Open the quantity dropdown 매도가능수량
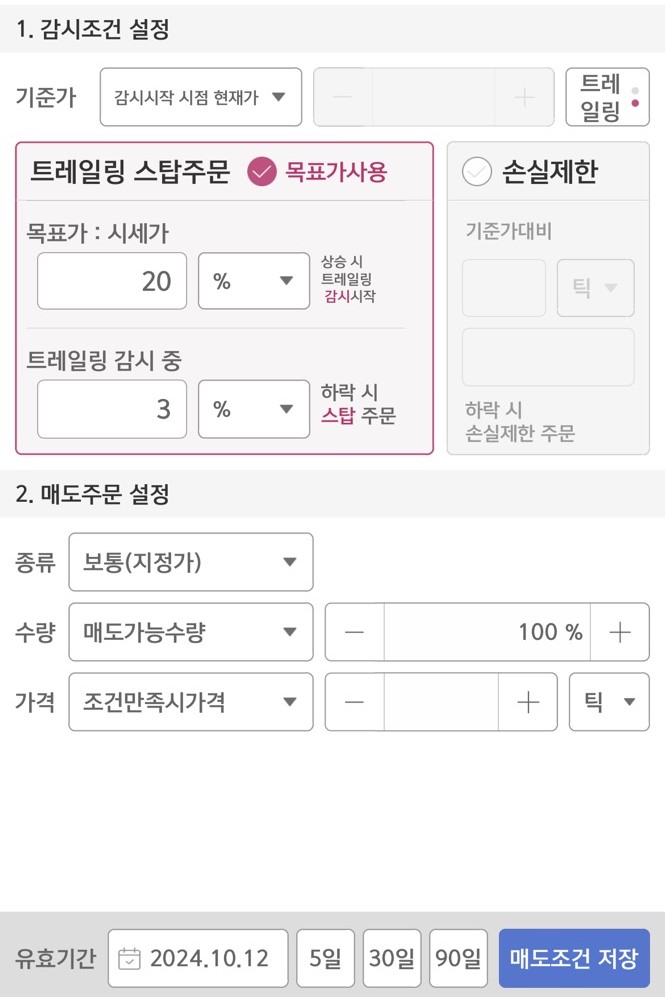The image size is (665, 997). click(x=190, y=632)
